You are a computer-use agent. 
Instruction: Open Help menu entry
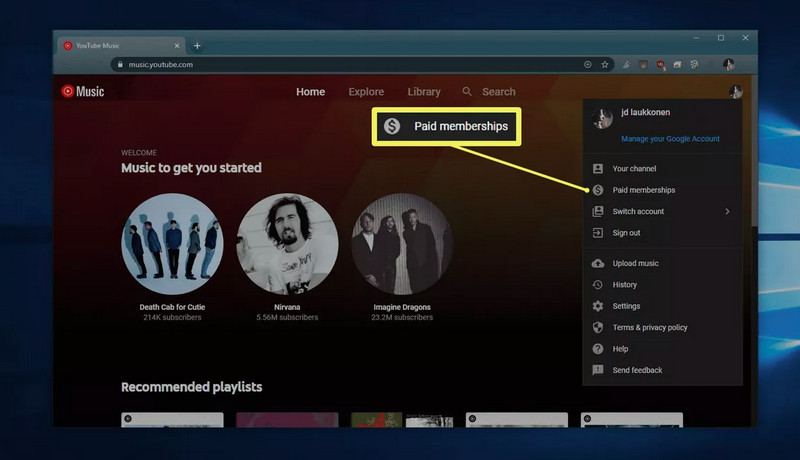click(662, 349)
